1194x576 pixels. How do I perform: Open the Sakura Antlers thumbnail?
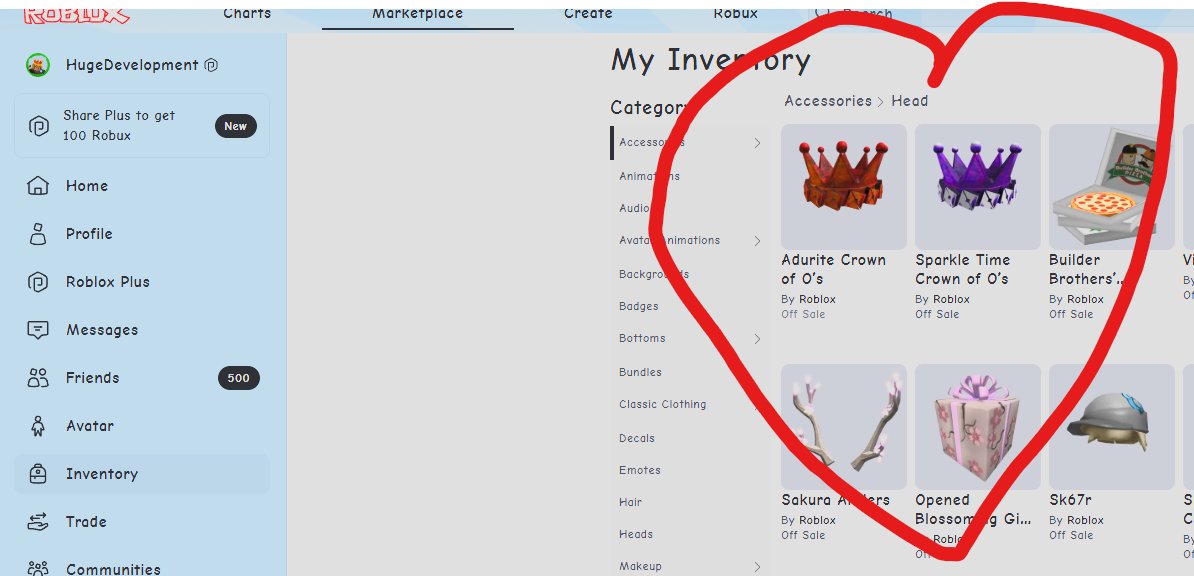tap(844, 427)
